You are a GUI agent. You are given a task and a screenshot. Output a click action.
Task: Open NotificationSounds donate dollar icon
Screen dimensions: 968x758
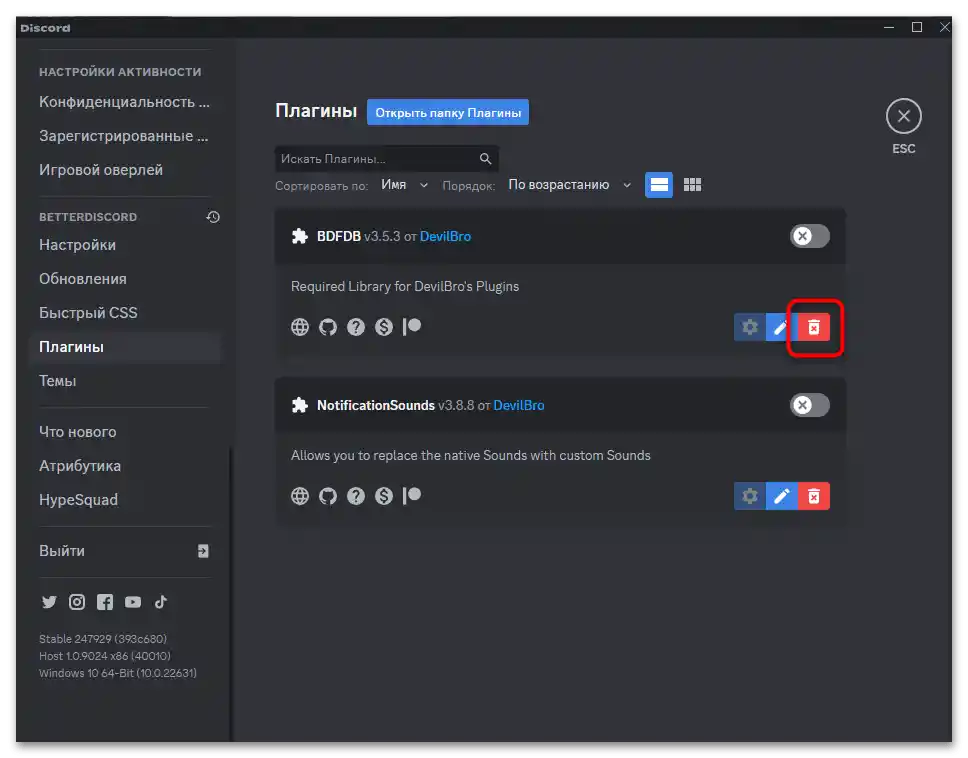click(383, 496)
